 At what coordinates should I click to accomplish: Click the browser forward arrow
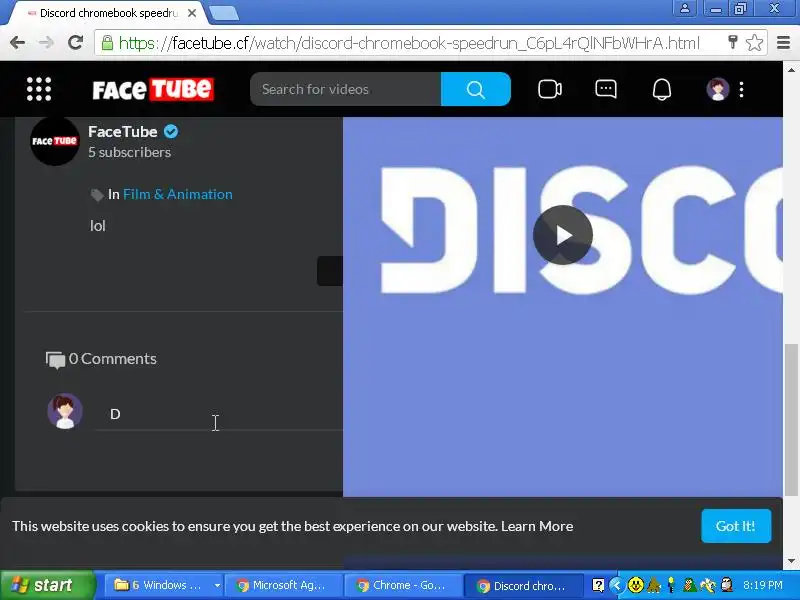pos(46,42)
